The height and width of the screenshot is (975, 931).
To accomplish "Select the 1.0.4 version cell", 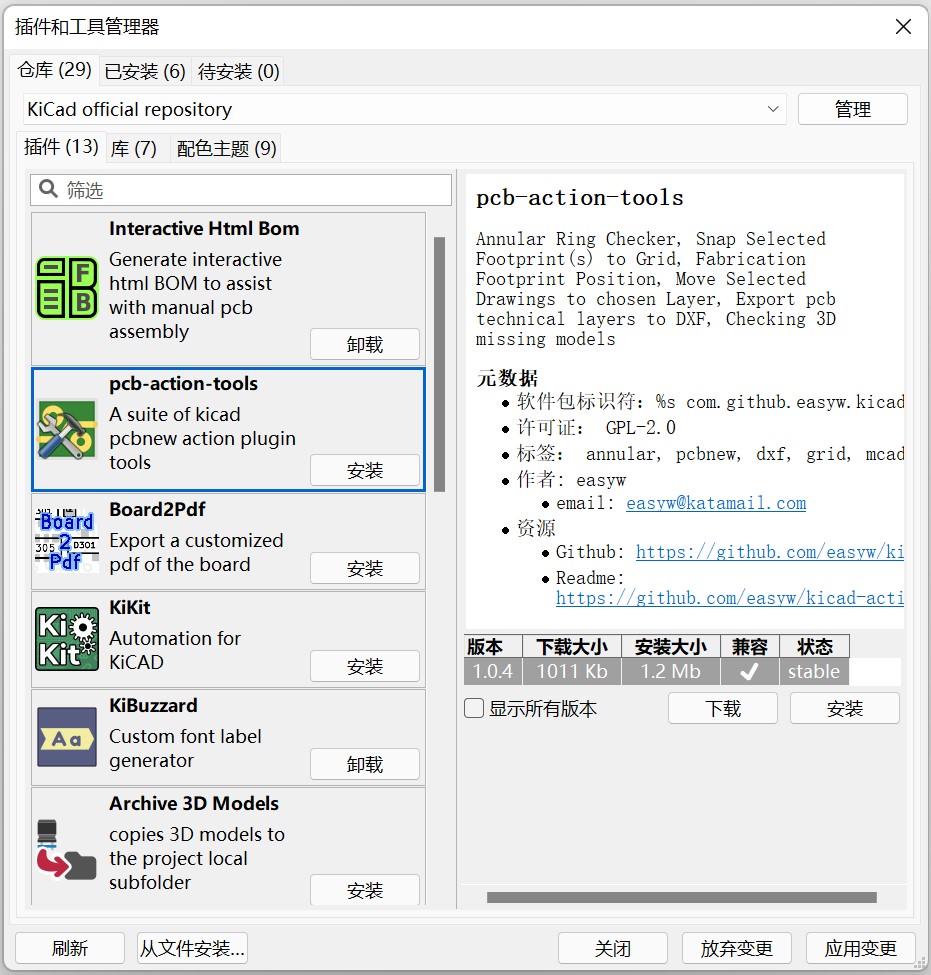I will click(x=493, y=672).
